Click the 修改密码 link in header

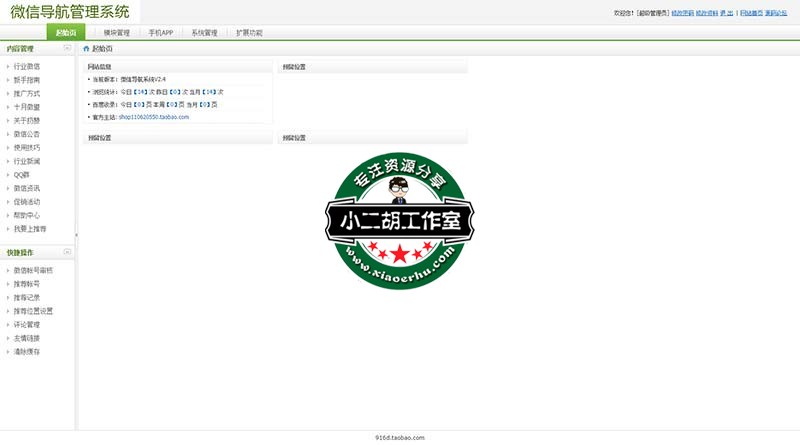685,14
